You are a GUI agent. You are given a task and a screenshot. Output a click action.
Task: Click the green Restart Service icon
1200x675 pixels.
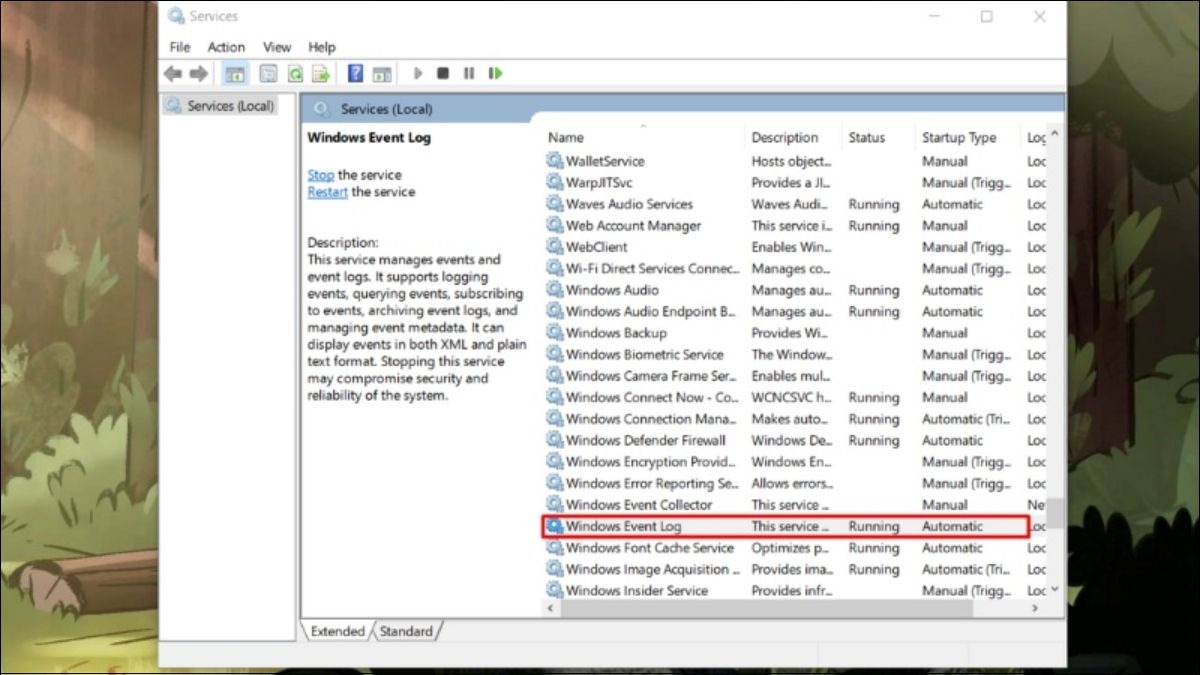tap(495, 73)
